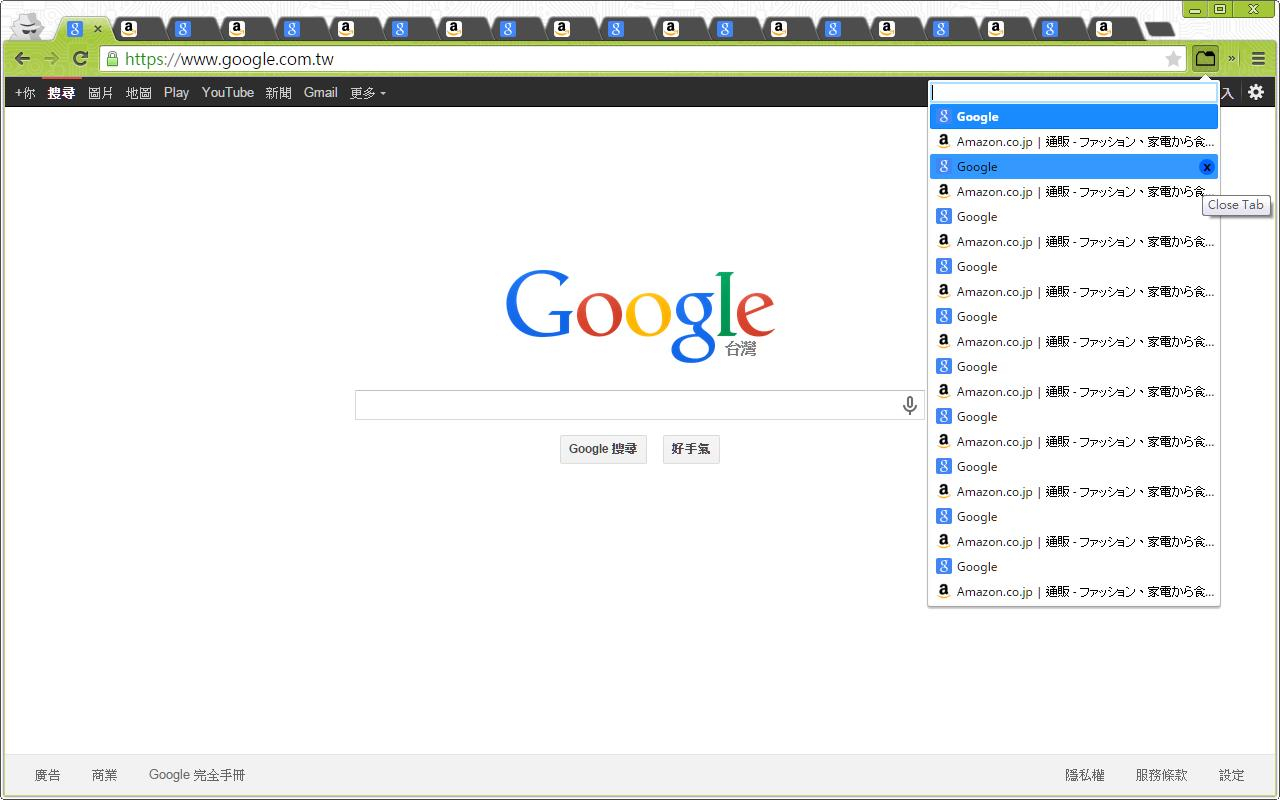This screenshot has width=1280, height=800.
Task: Select Amazon row directly below bold Google entry
Action: pos(1074,142)
